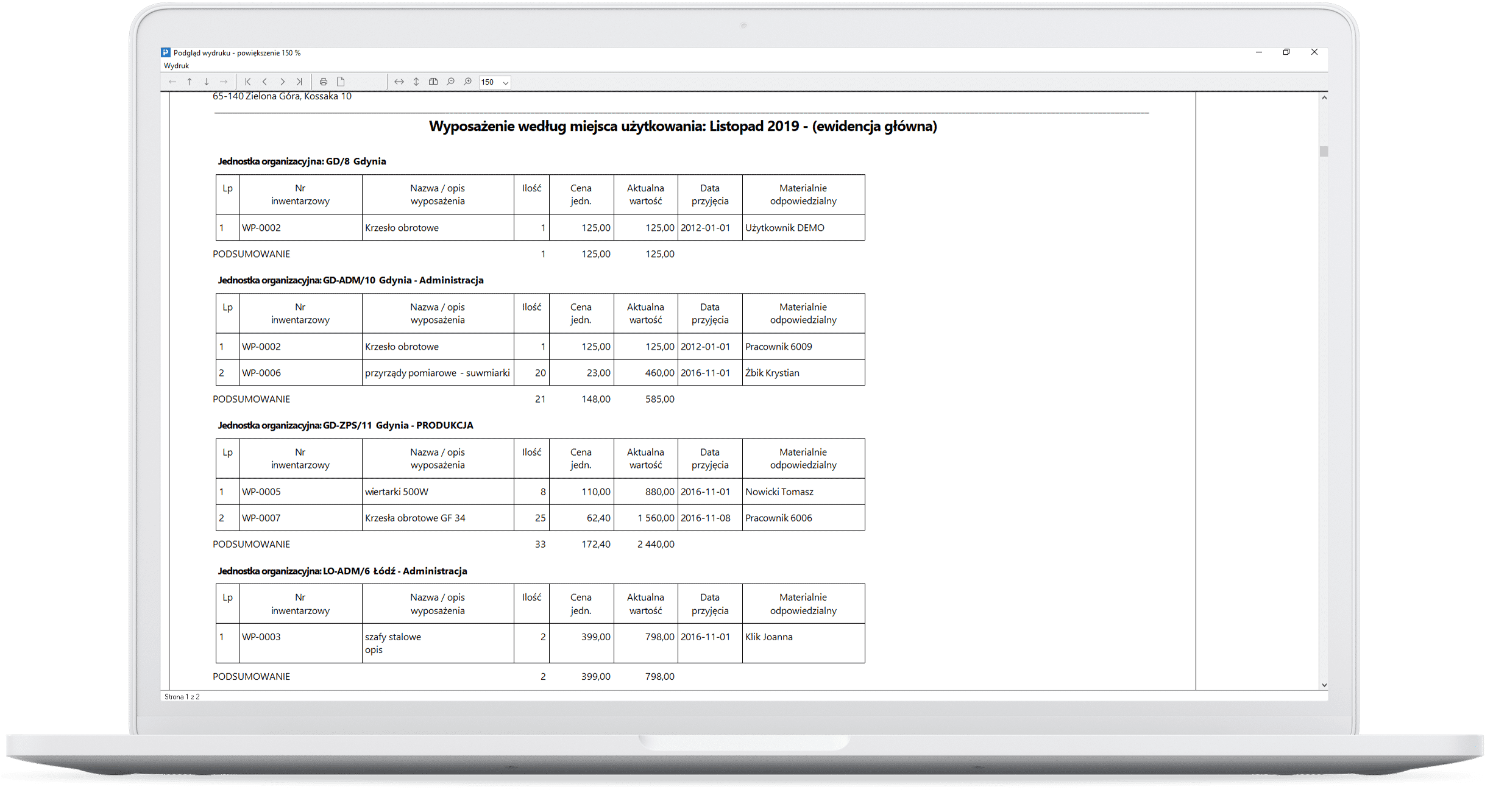Click 'WP-0003' inventory number
Image resolution: width=1493 pixels, height=812 pixels.
(261, 637)
